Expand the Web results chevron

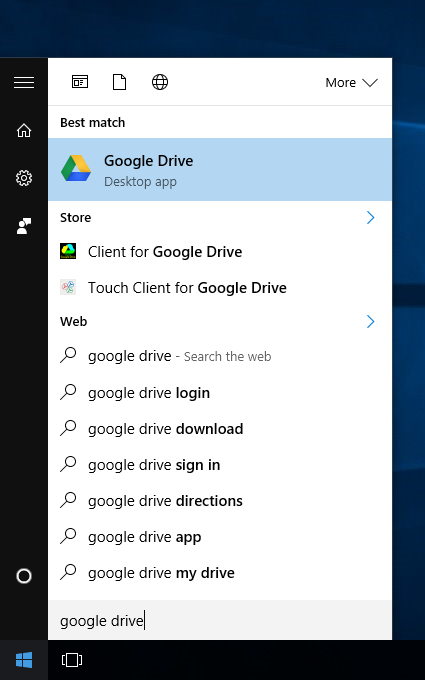pos(370,321)
